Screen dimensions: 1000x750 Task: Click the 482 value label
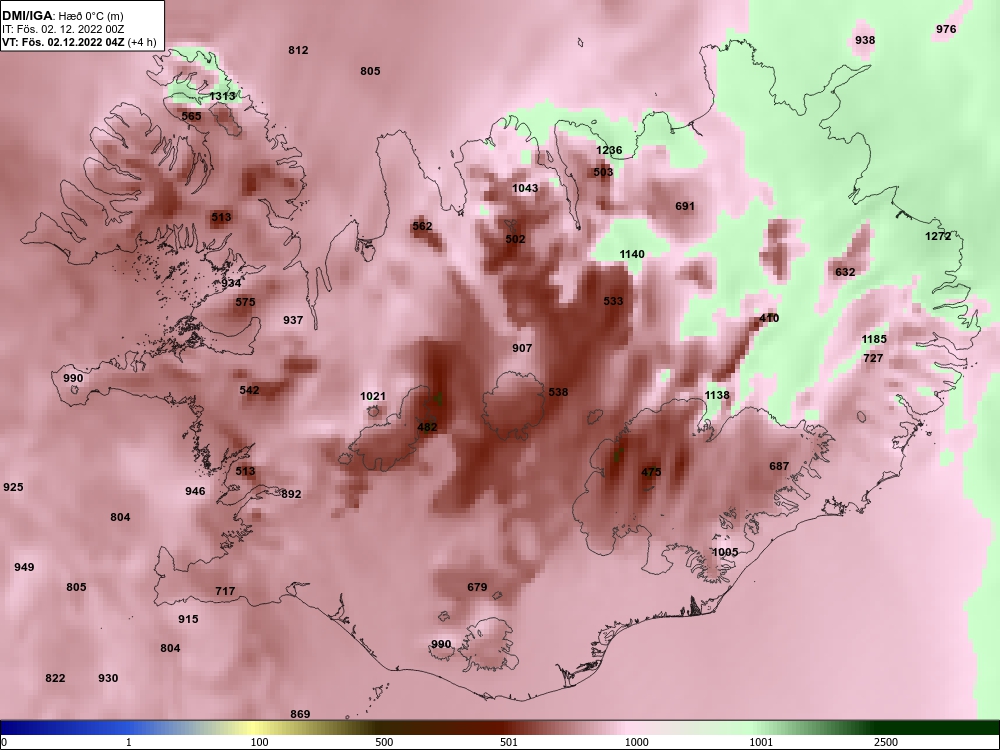click(427, 427)
